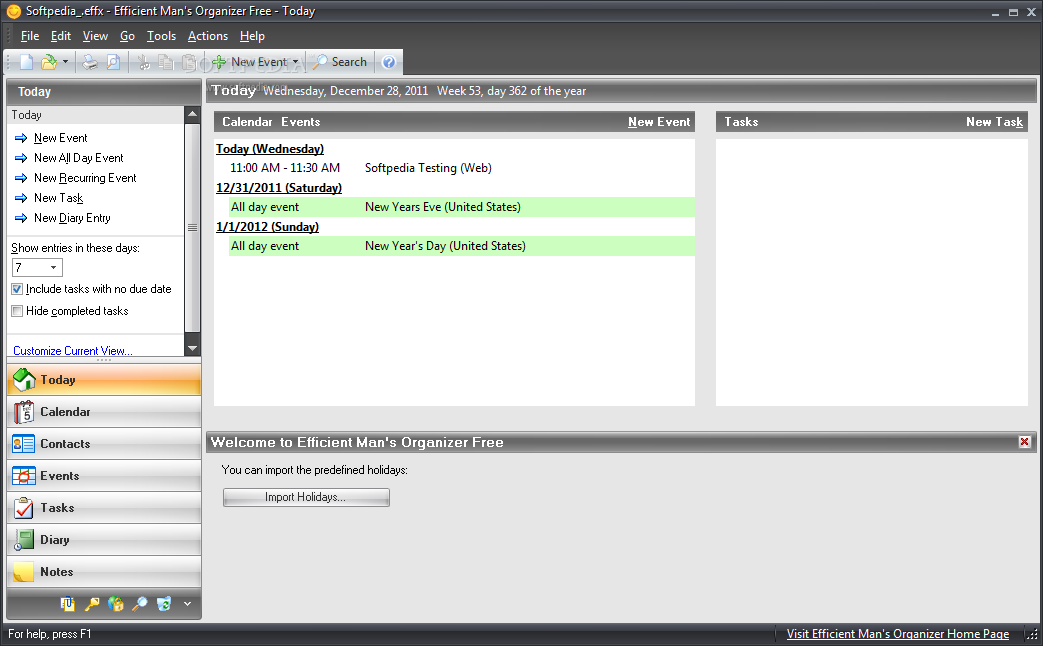Expand the New Event toolbar dropdown arrow
Image resolution: width=1043 pixels, height=646 pixels.
point(295,62)
